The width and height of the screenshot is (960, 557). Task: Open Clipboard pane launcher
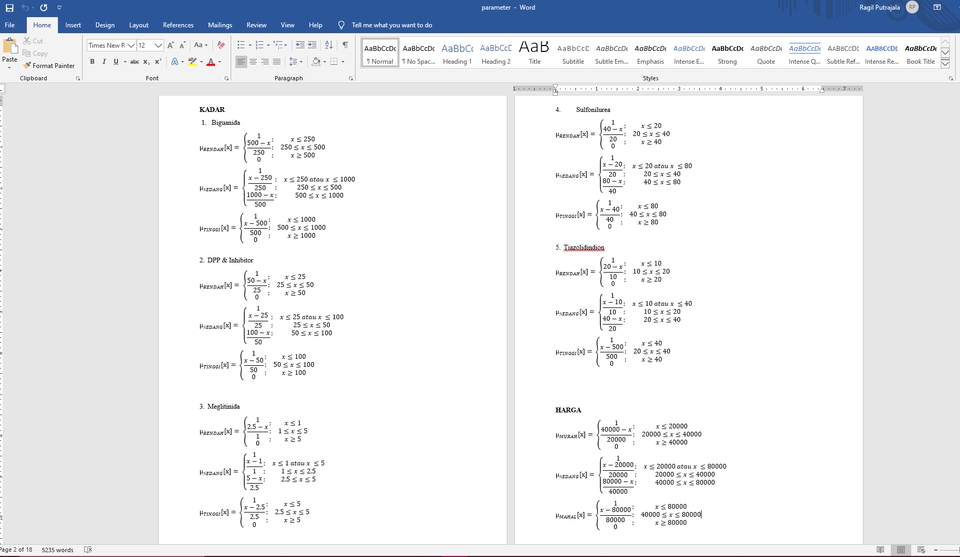click(78, 78)
